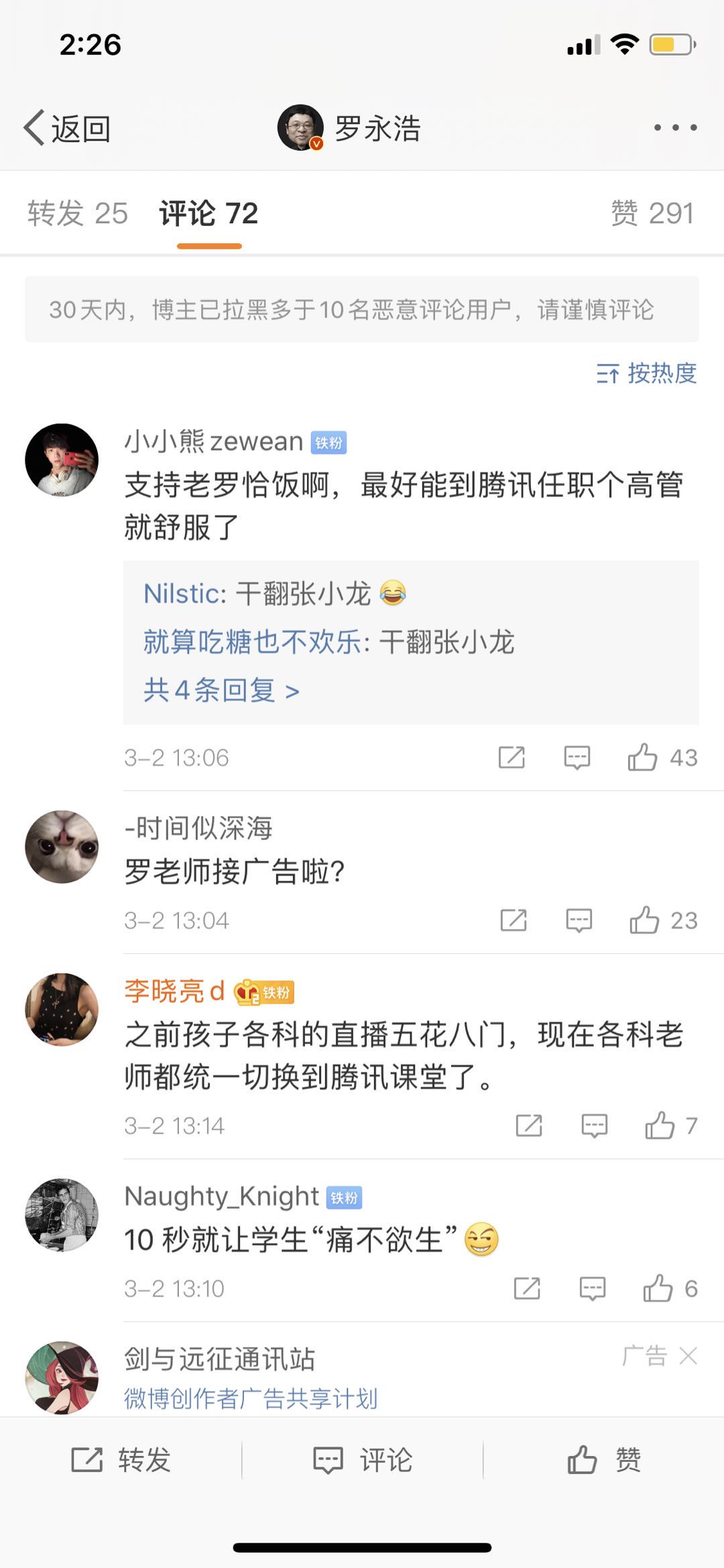
Task: Open the three-dot more options menu
Action: click(675, 127)
